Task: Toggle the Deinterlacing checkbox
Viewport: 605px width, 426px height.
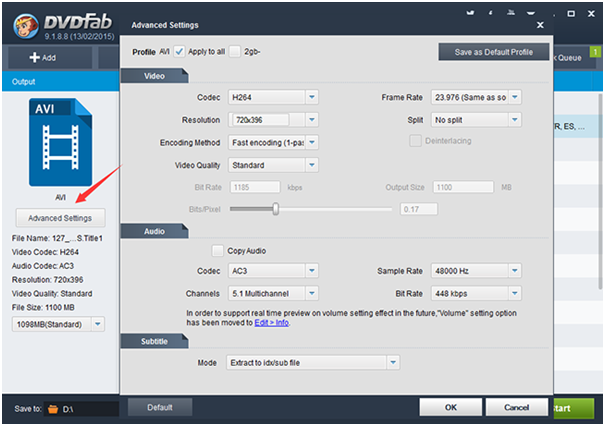Action: (x=415, y=141)
